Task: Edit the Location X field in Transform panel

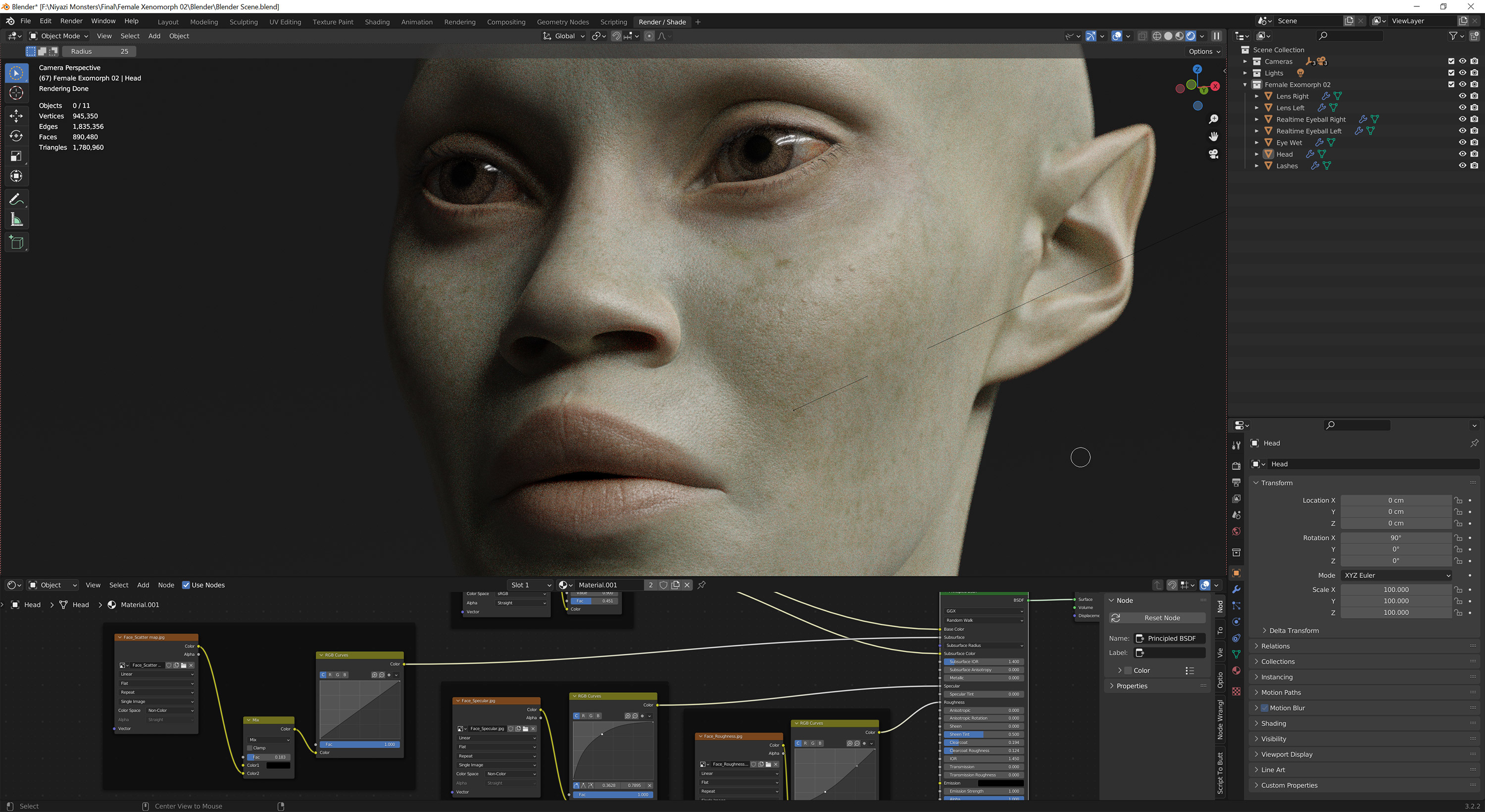Action: pyautogui.click(x=1395, y=500)
